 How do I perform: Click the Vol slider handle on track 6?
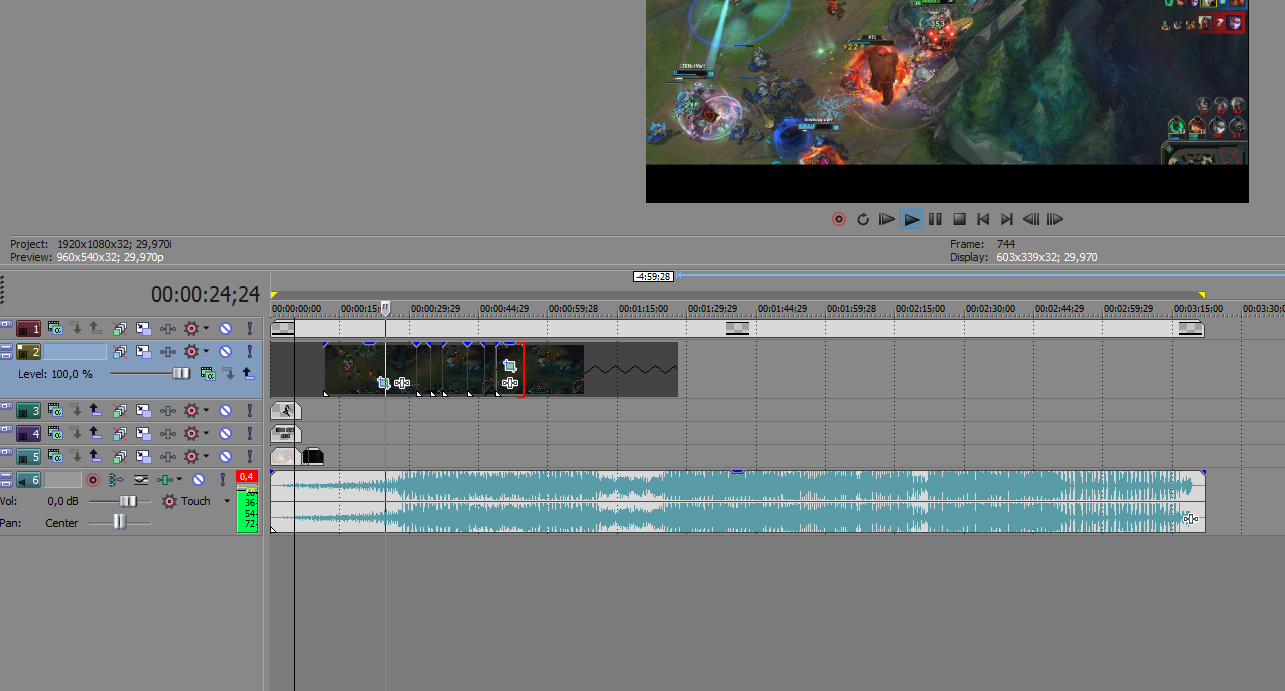pyautogui.click(x=128, y=501)
